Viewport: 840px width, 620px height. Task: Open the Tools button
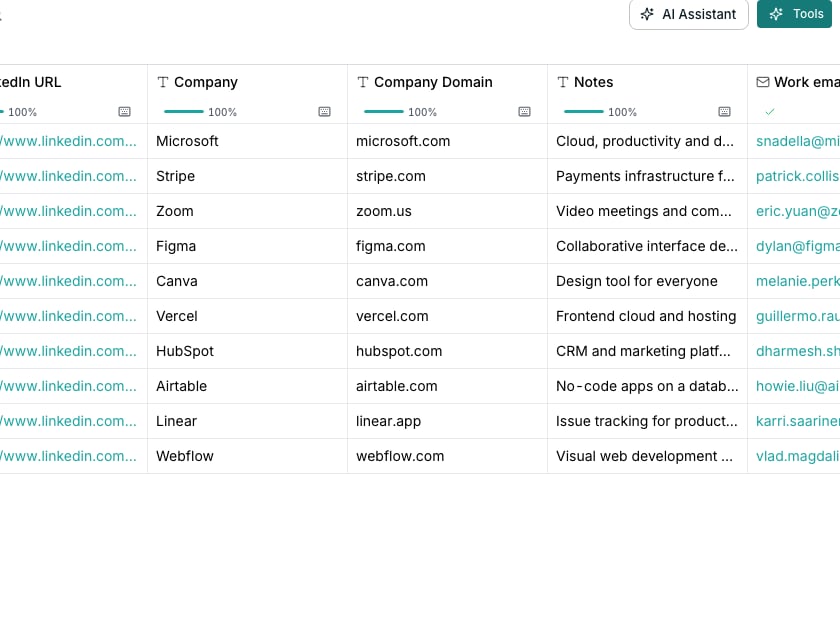tap(794, 14)
